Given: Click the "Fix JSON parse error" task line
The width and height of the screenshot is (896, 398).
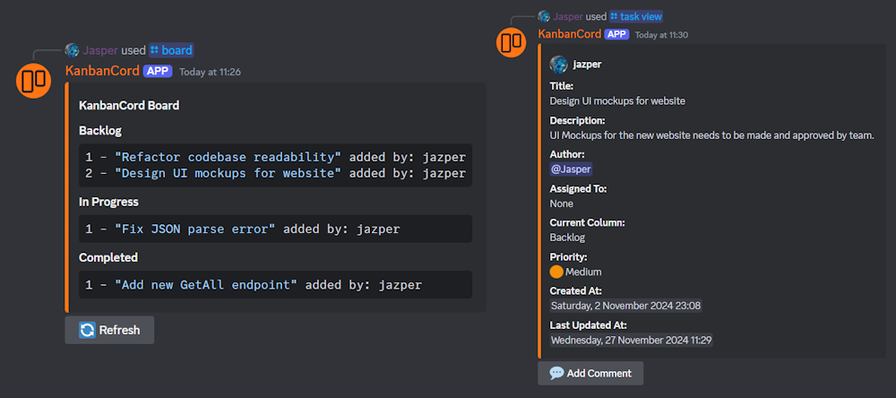Looking at the screenshot, I should (275, 229).
